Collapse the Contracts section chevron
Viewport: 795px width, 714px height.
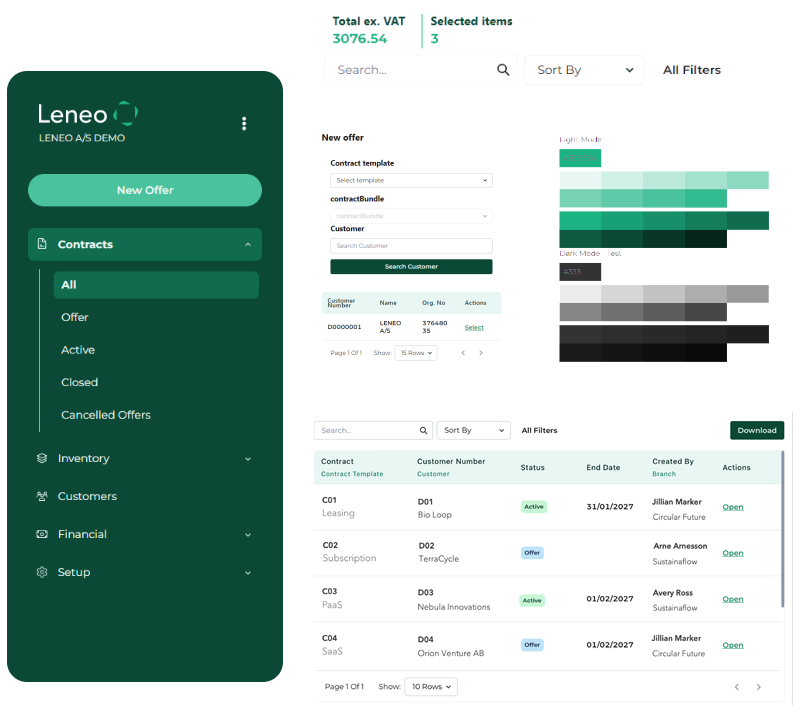247,244
